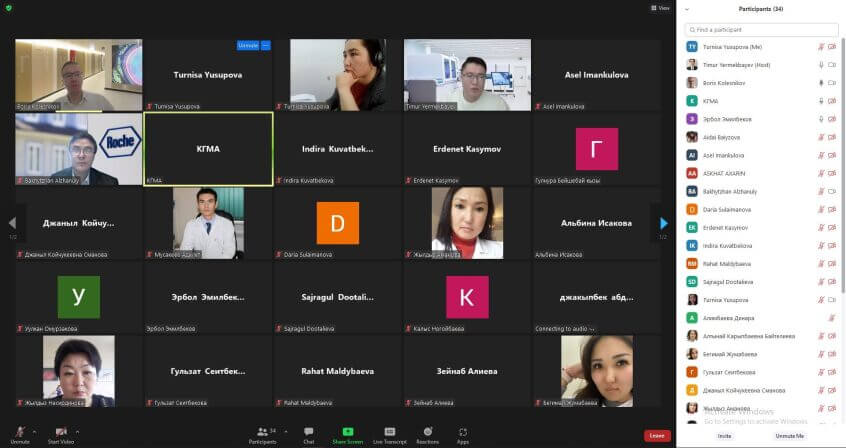Click the green encryption shield icon
846x448 pixels.
click(9, 8)
